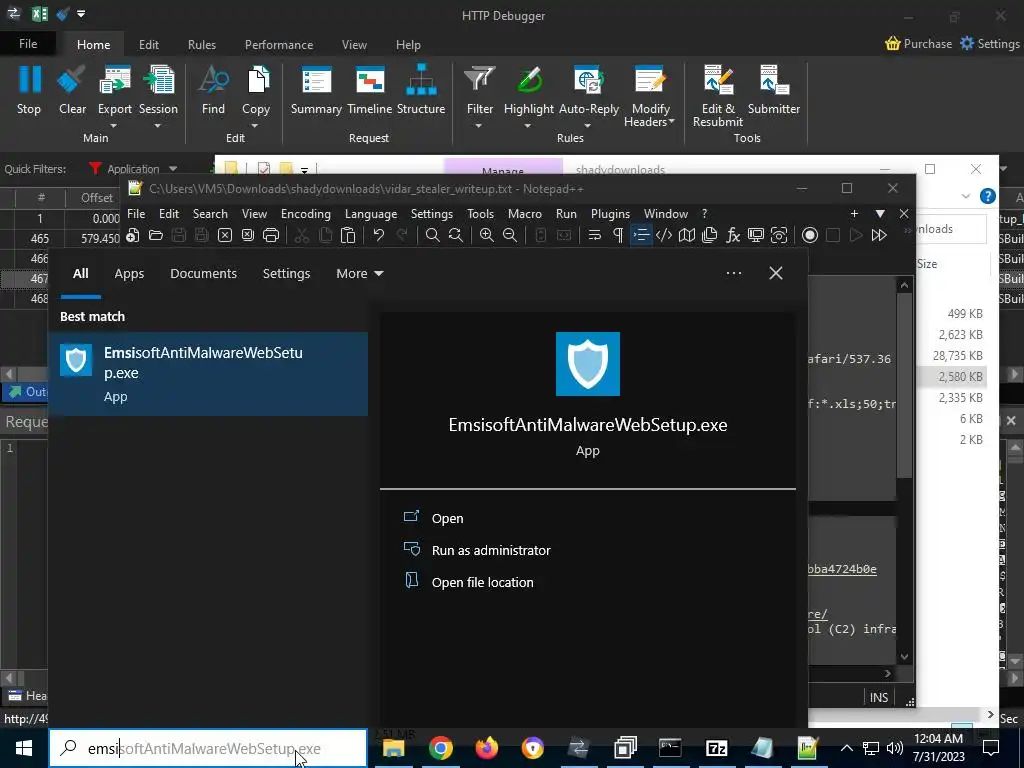Expand the Highlight dropdown arrow
Screen dimensions: 1024x768
(528, 125)
